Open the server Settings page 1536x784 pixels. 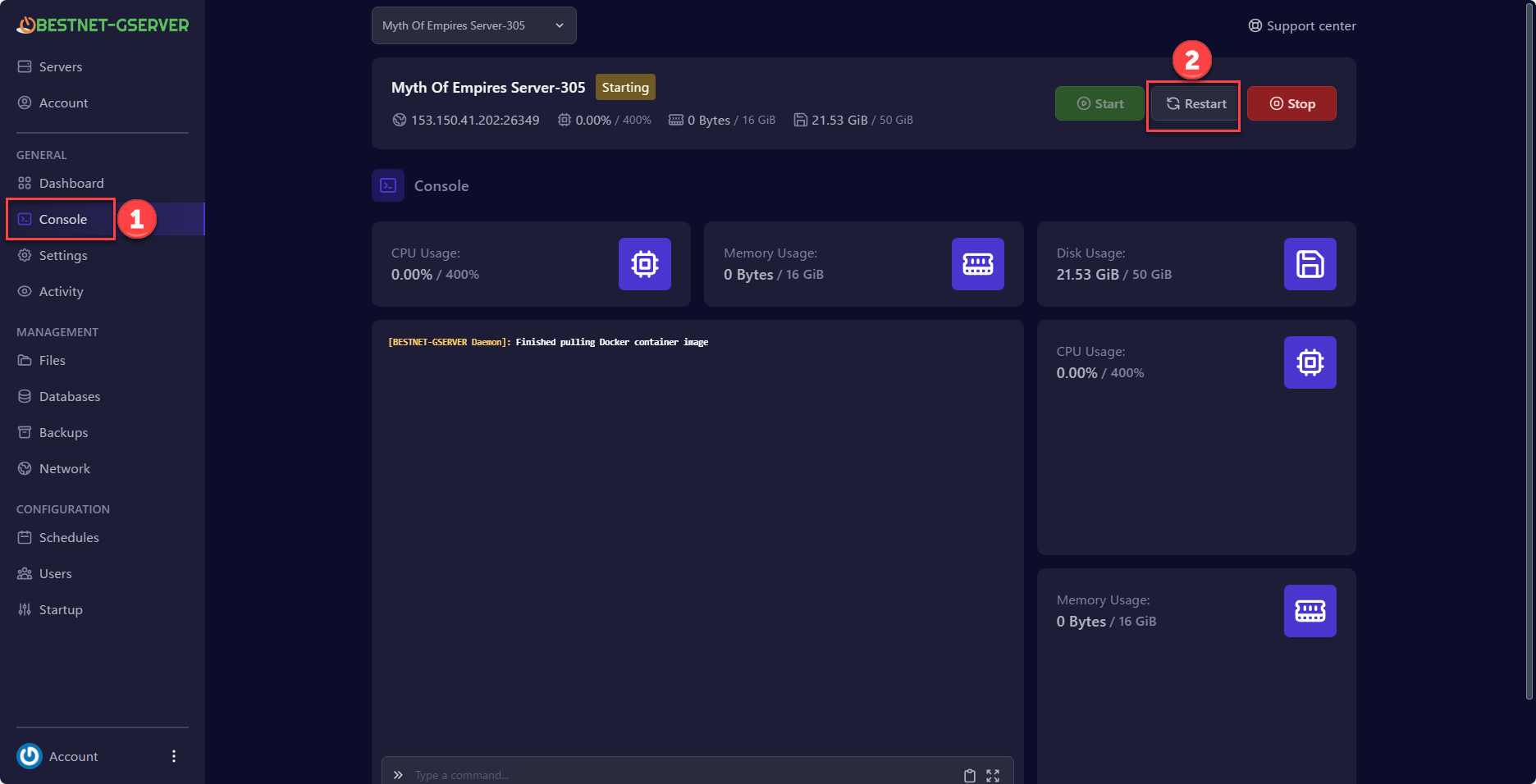click(x=63, y=255)
